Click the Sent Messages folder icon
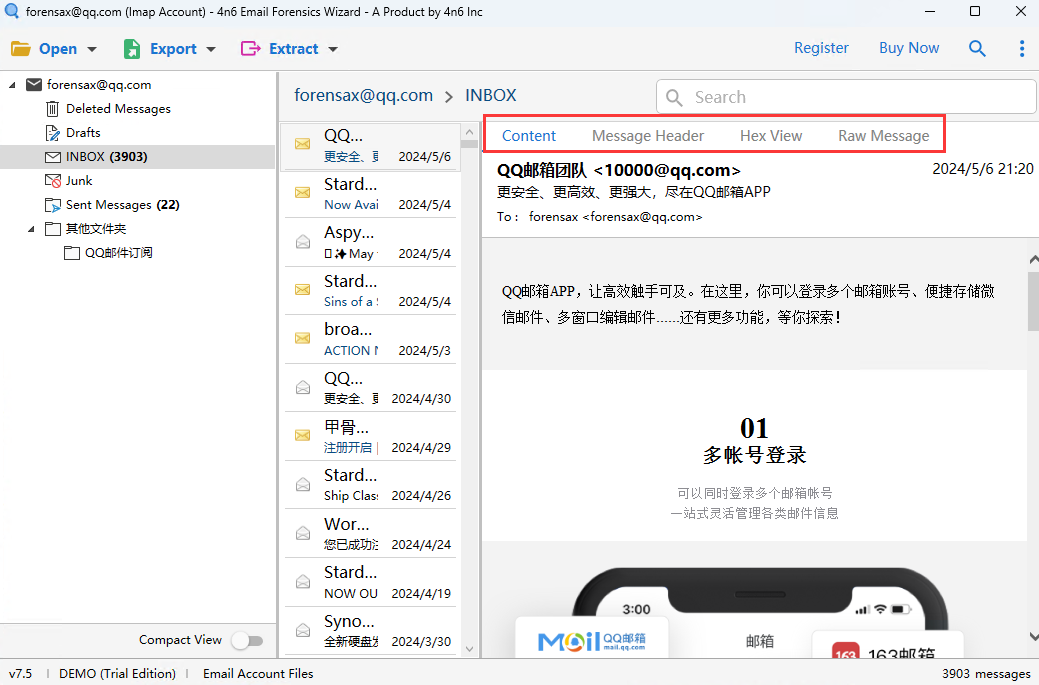Screen dimensions: 1039x685 pos(53,204)
